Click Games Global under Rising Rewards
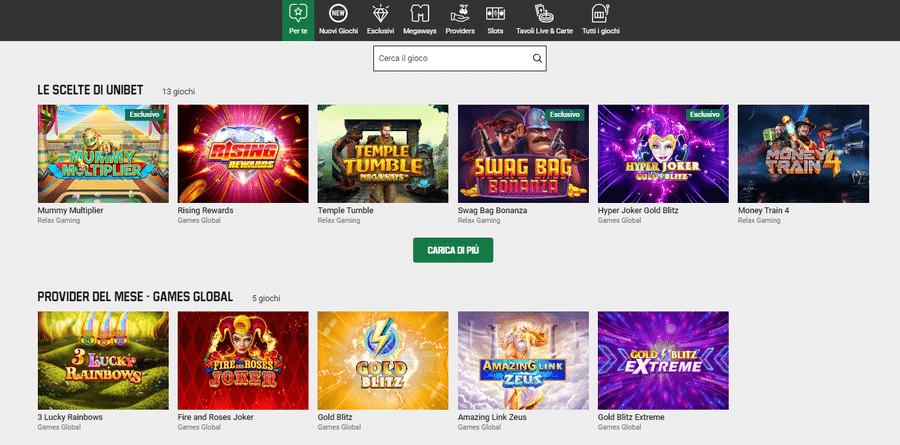 (199, 220)
